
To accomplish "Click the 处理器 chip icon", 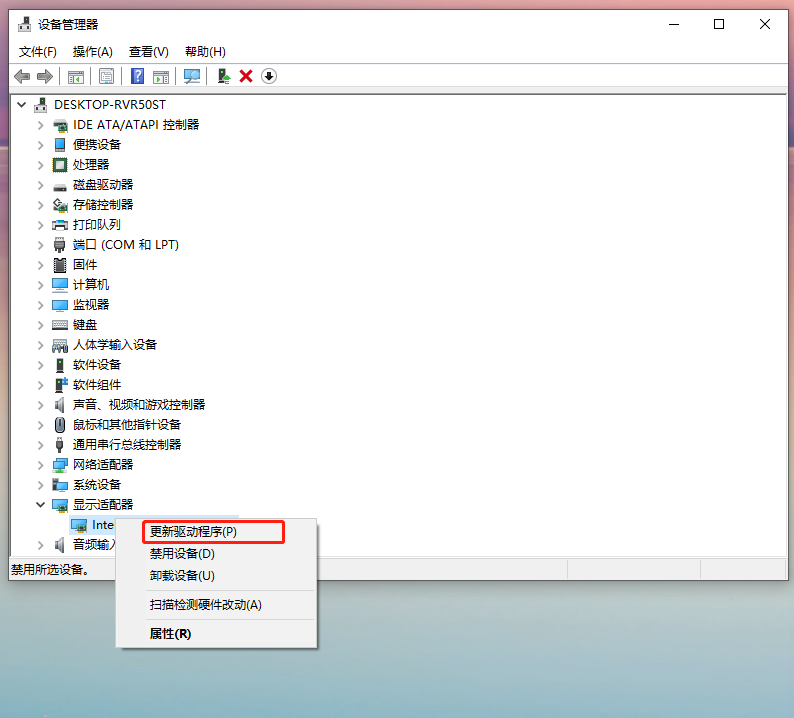I will pos(60,165).
